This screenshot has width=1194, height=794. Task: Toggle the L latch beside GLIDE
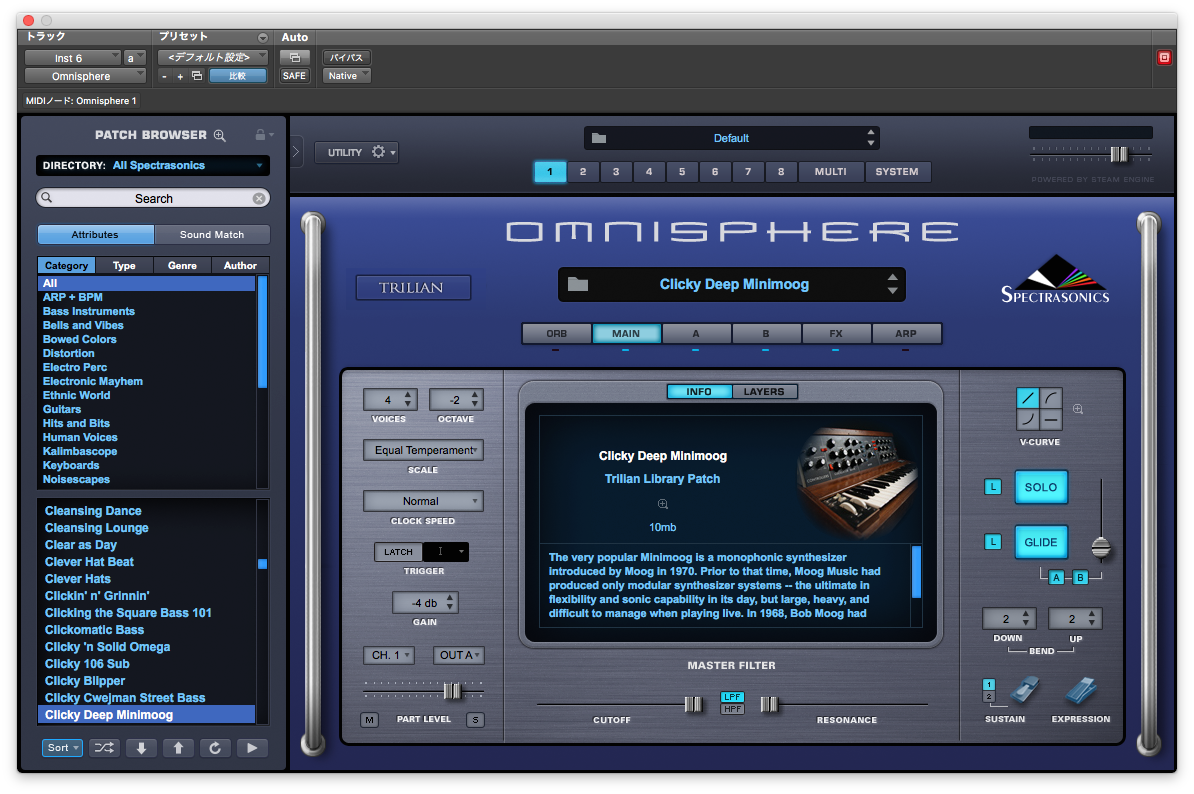(x=993, y=541)
